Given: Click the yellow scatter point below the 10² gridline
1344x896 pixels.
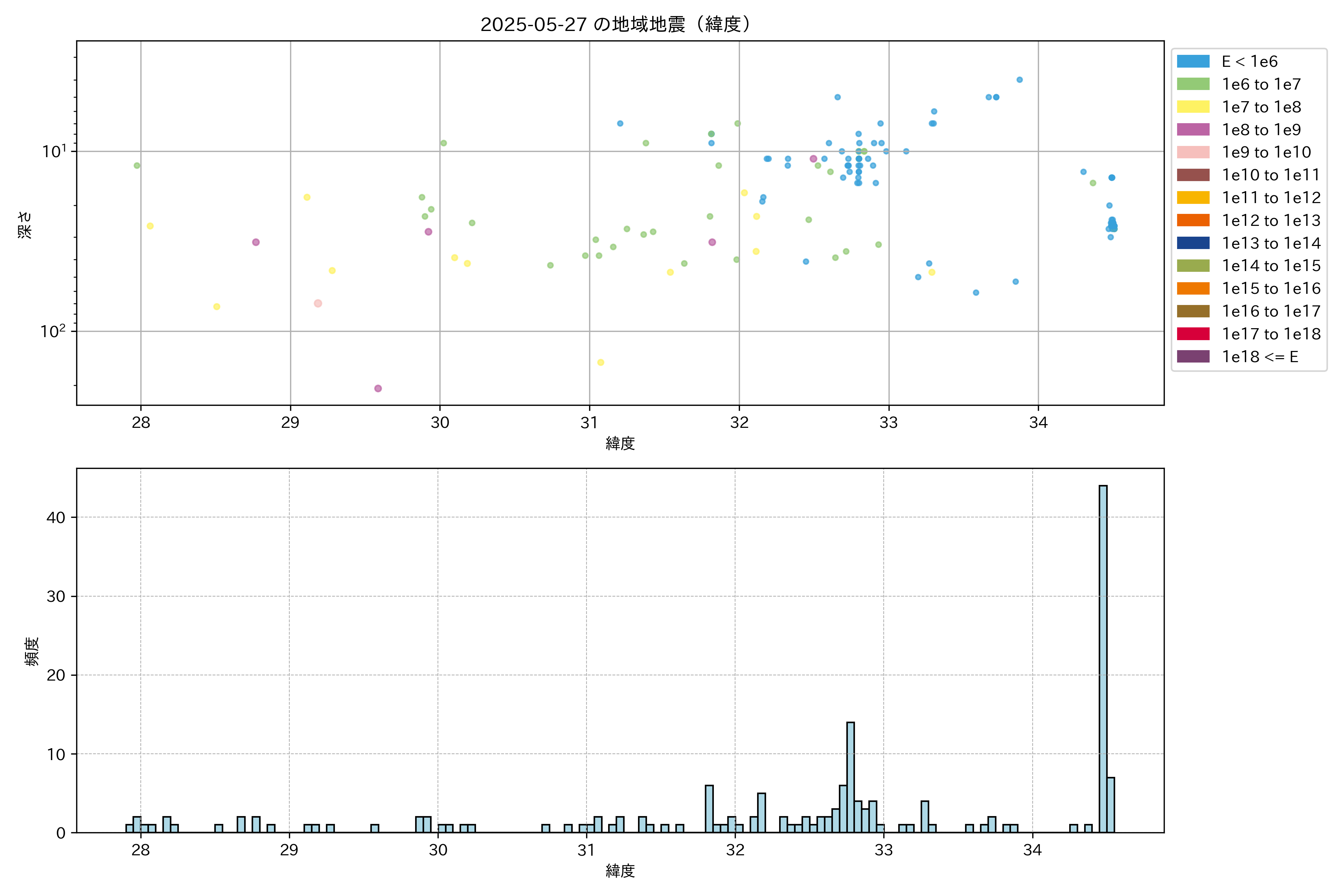Looking at the screenshot, I should (x=601, y=362).
